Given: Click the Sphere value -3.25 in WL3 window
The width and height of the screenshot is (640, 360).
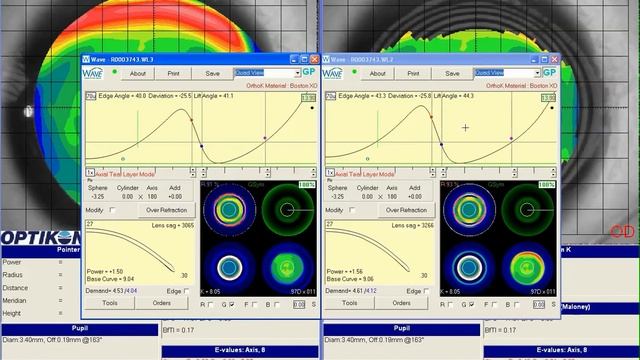Looking at the screenshot, I should coord(98,196).
